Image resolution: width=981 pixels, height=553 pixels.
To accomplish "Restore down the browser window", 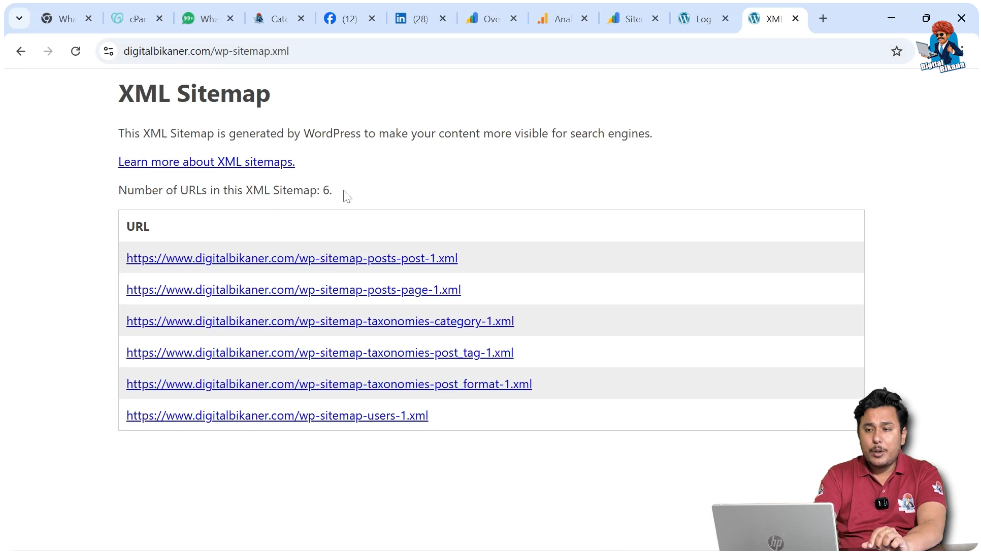I will point(926,18).
